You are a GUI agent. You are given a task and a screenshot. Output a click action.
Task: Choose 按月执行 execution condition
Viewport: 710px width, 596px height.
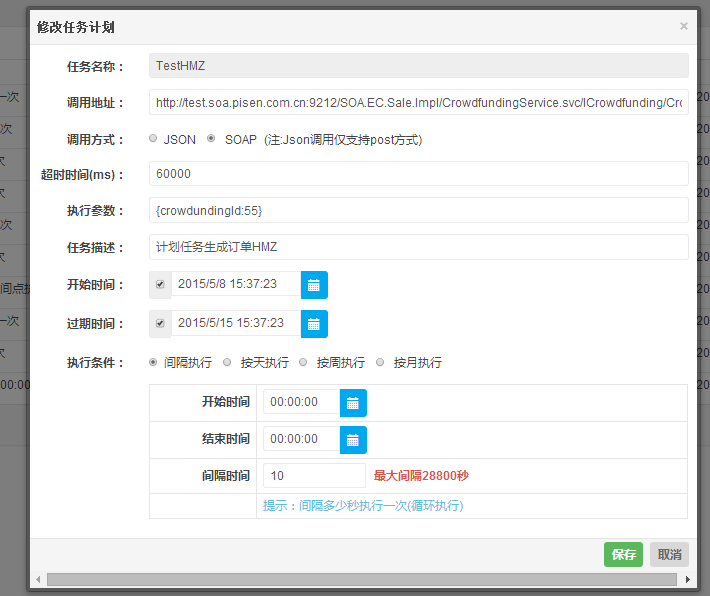(x=380, y=362)
